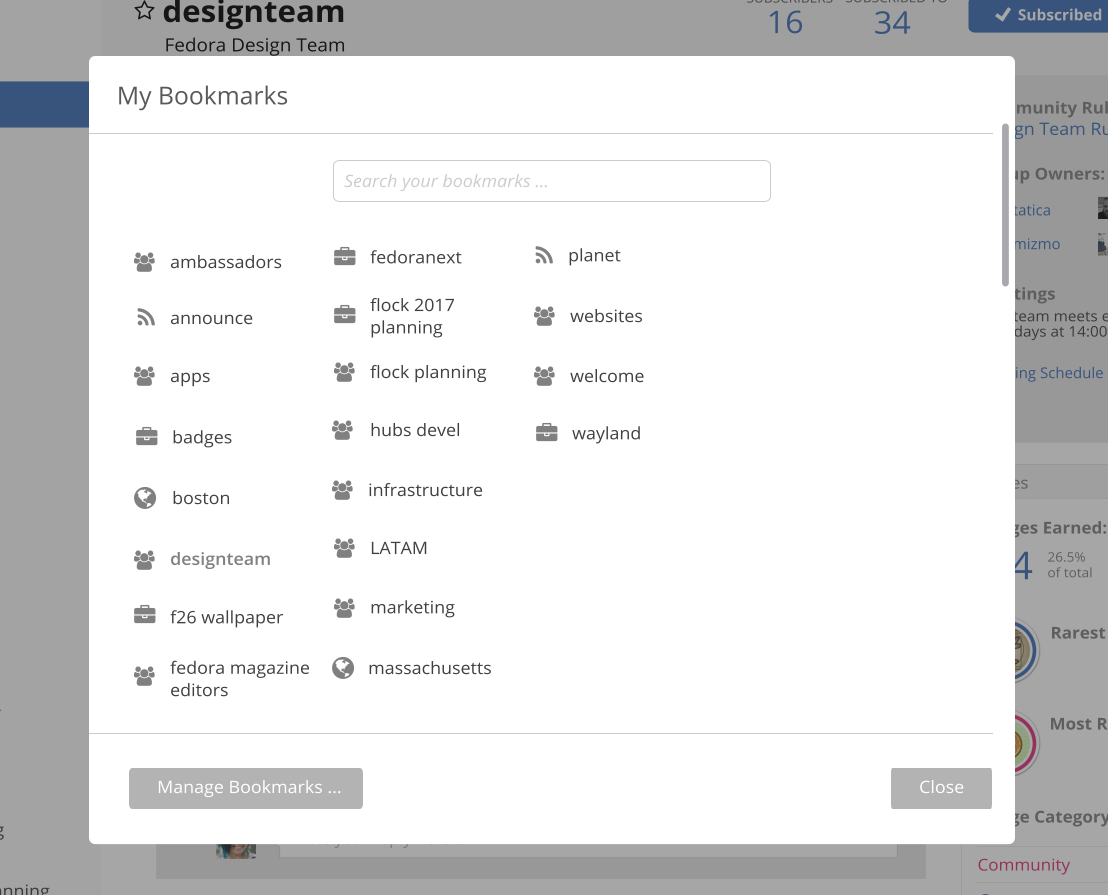The image size is (1108, 895).
Task: Toggle the Subscribed button on background page
Action: click(1038, 16)
